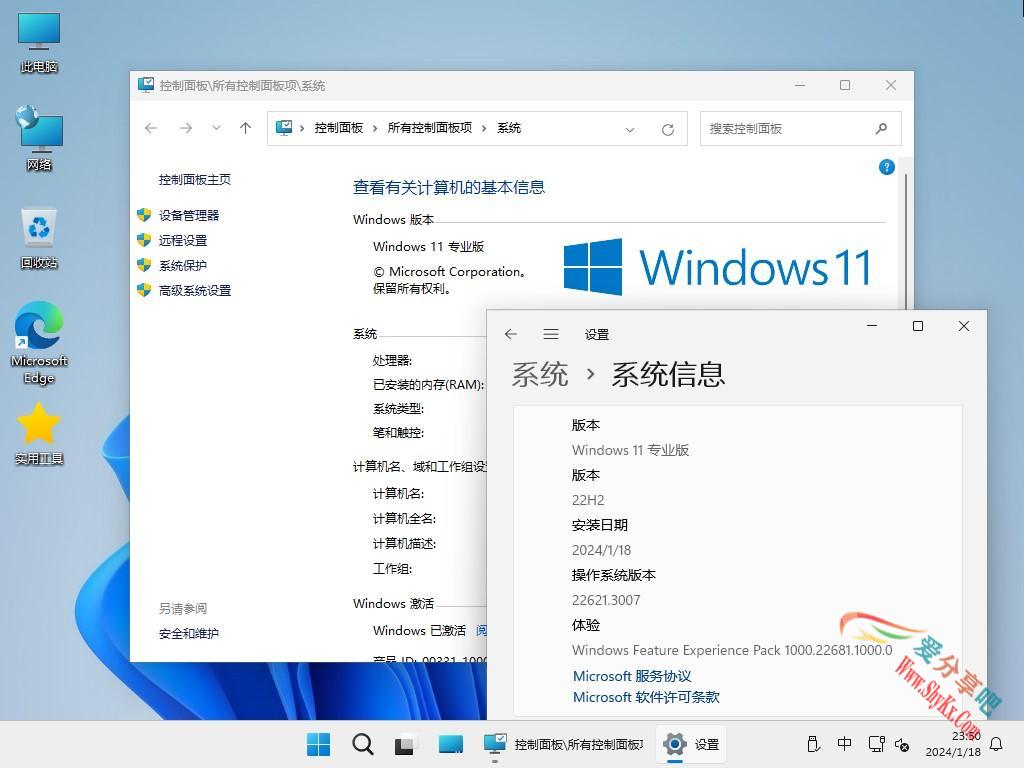
Task: Click the USB safely remove tray icon
Action: pyautogui.click(x=812, y=744)
